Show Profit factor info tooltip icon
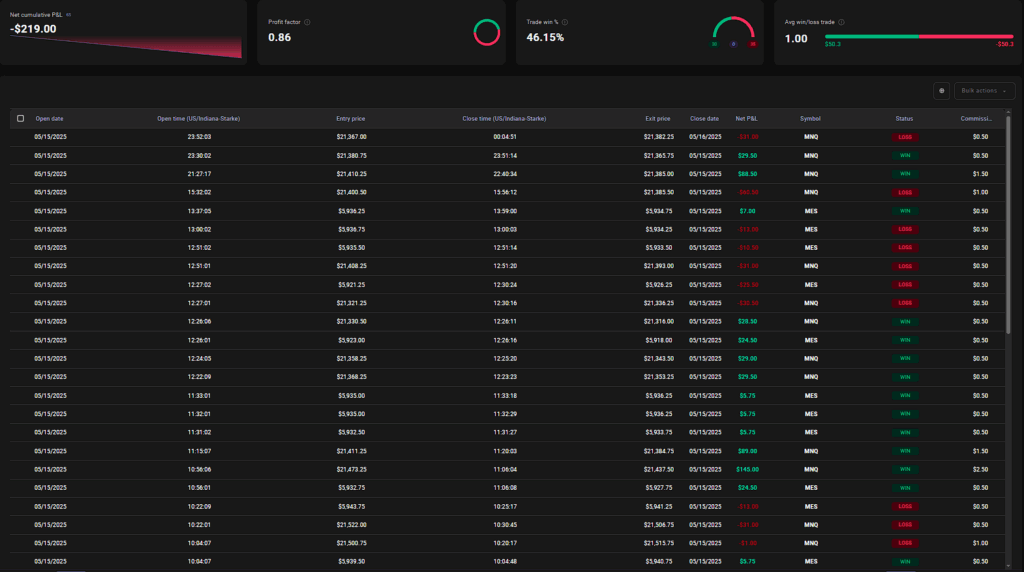The height and width of the screenshot is (572, 1024). click(307, 22)
